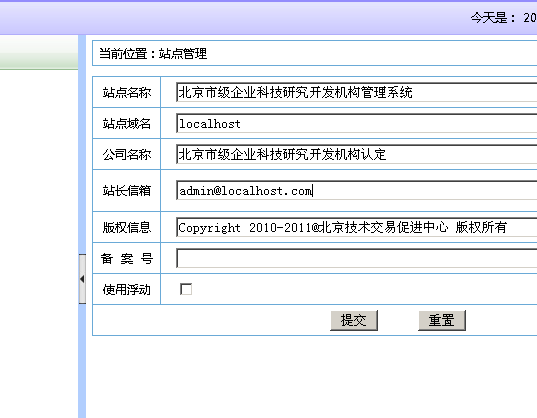The image size is (537, 418).
Task: Click the empty 备案号 input field
Action: click(357, 258)
